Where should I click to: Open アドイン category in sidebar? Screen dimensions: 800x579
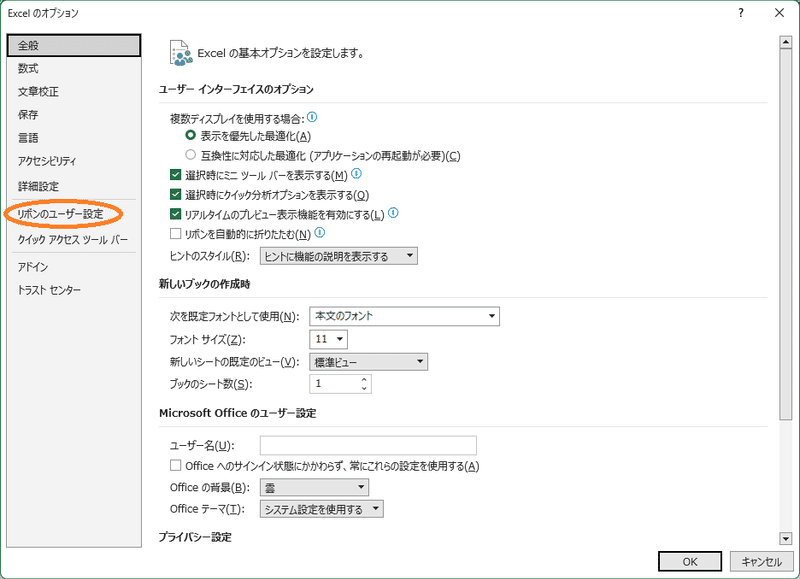click(x=74, y=267)
